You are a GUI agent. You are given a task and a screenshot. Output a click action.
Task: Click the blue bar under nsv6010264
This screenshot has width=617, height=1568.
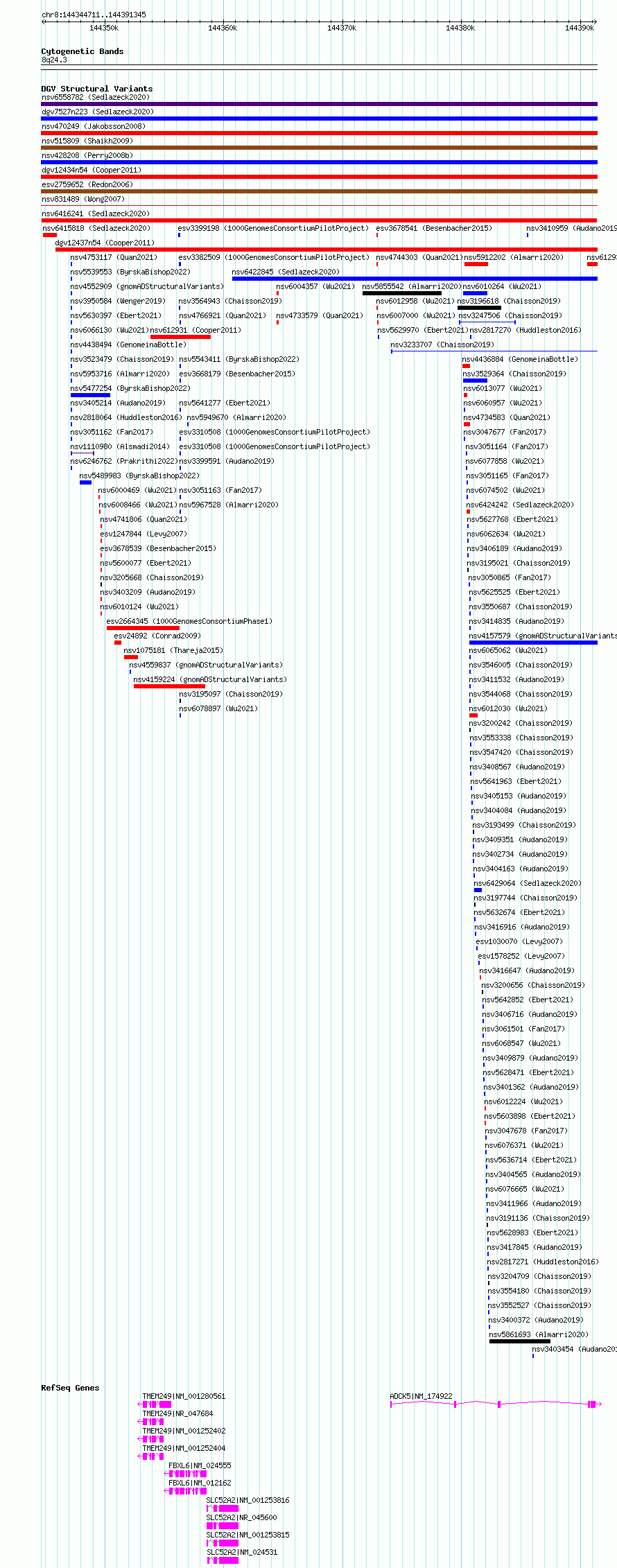pos(475,293)
